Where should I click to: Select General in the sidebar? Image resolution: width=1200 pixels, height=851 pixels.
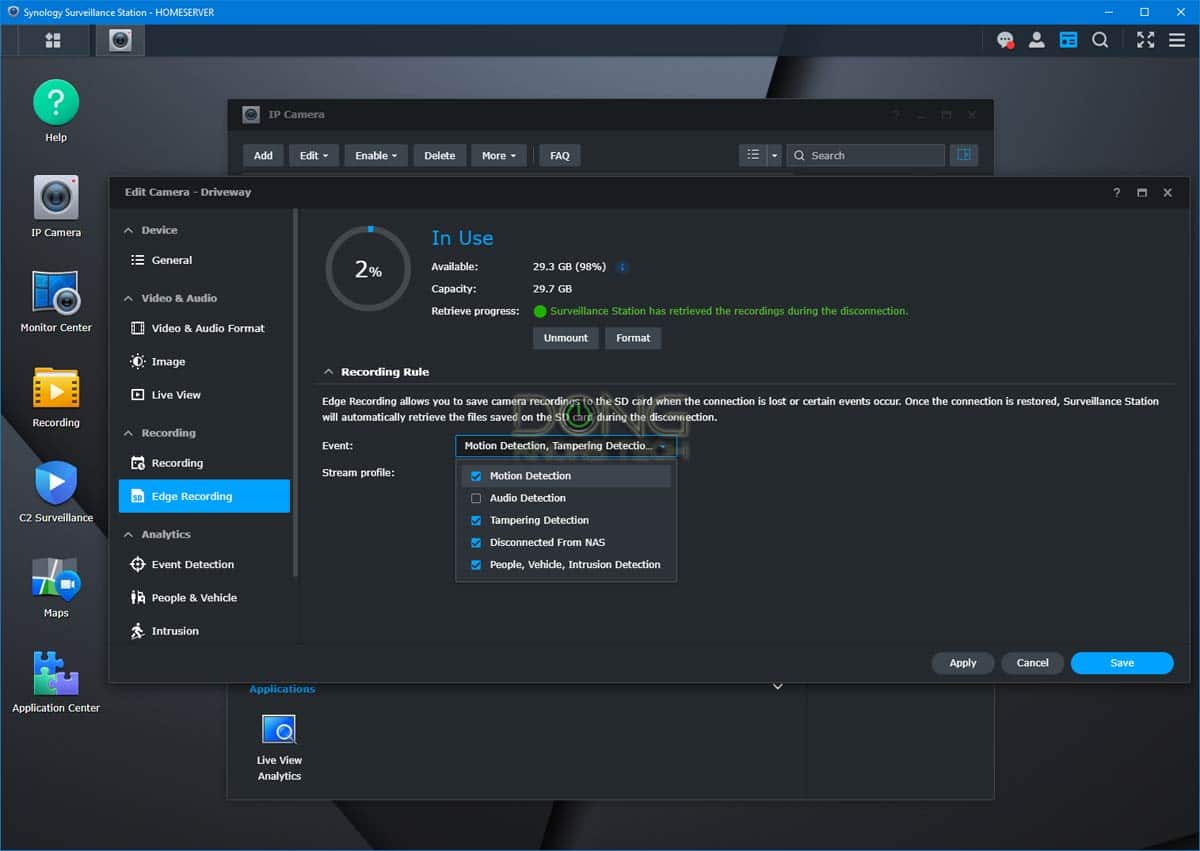[204, 260]
